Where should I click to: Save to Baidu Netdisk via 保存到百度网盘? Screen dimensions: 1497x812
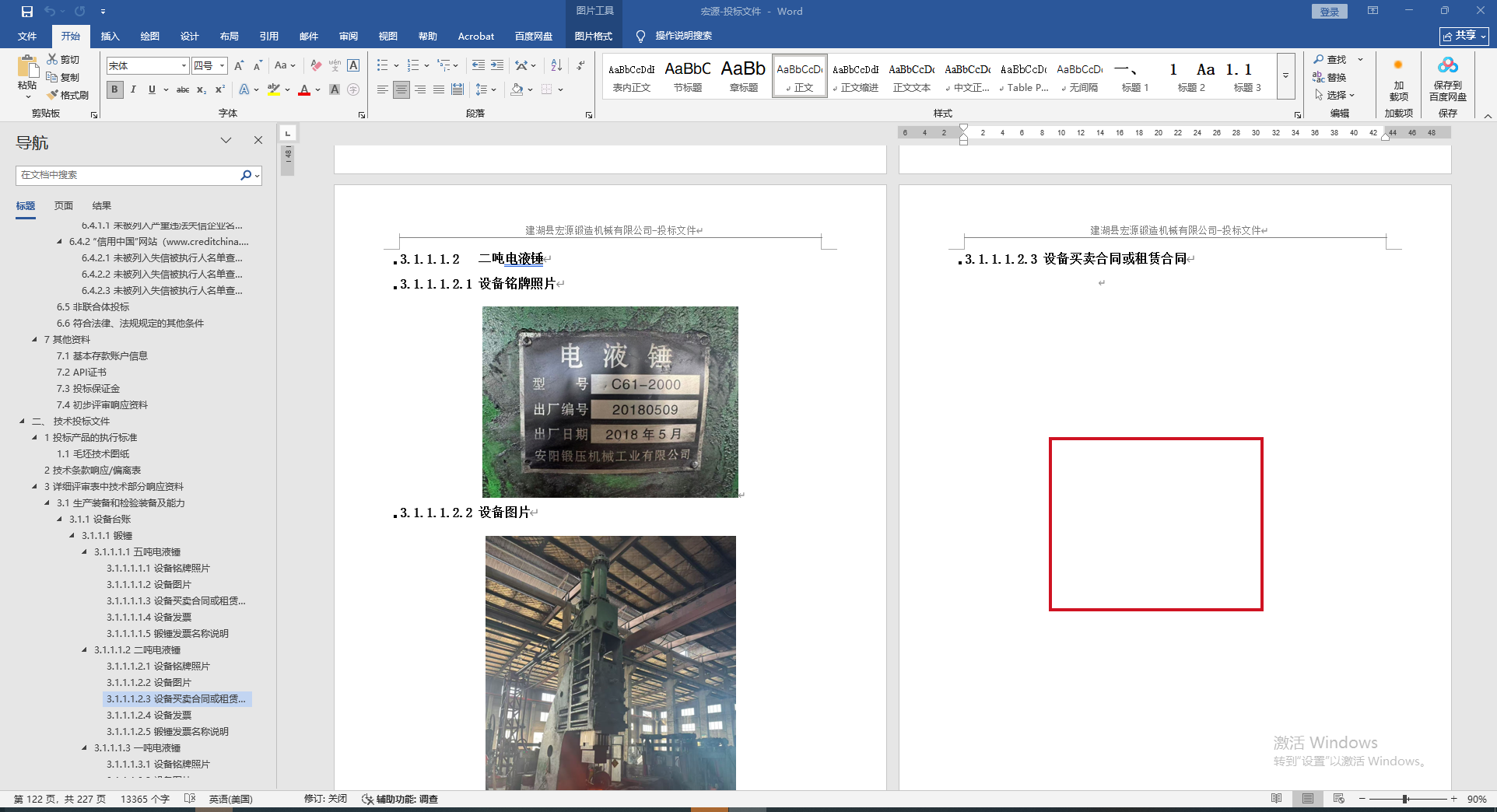pyautogui.click(x=1447, y=78)
